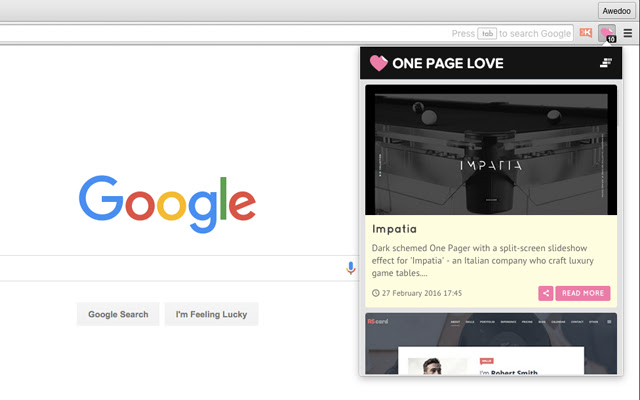Click the clock icon beside the date
The height and width of the screenshot is (400, 640).
(x=376, y=293)
